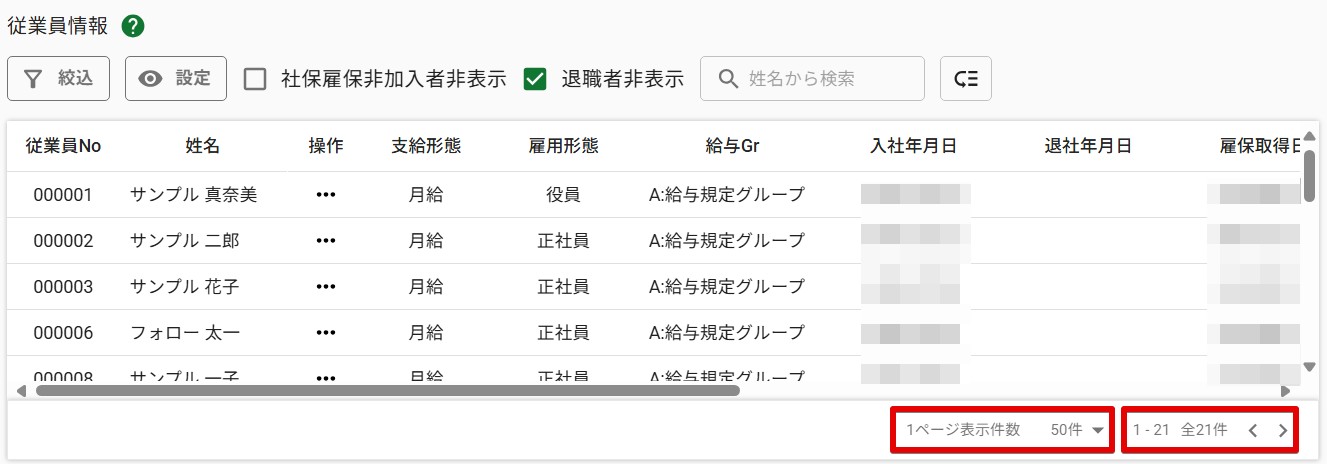1327x464 pixels.
Task: Click the scroll right arrow of table
Action: tap(1286, 390)
